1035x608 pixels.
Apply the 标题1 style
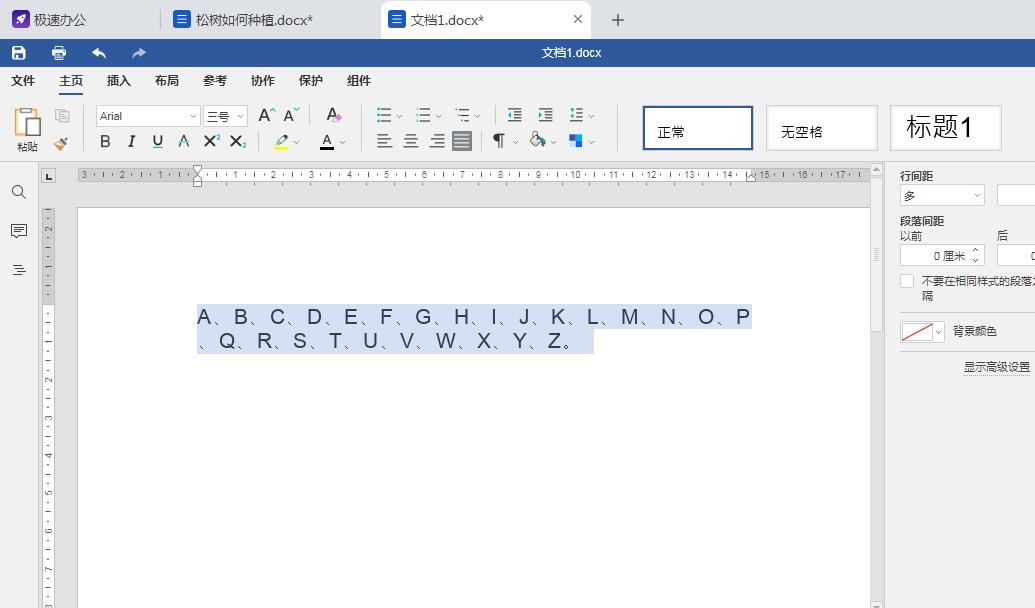(945, 128)
